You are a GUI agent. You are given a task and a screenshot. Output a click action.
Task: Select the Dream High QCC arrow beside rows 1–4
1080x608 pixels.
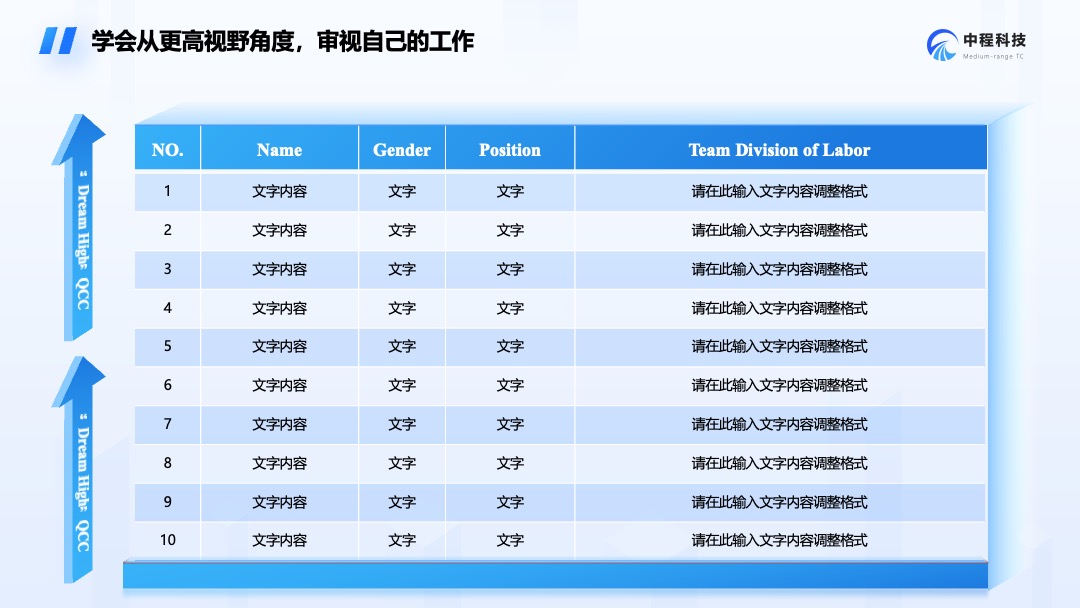tap(79, 227)
